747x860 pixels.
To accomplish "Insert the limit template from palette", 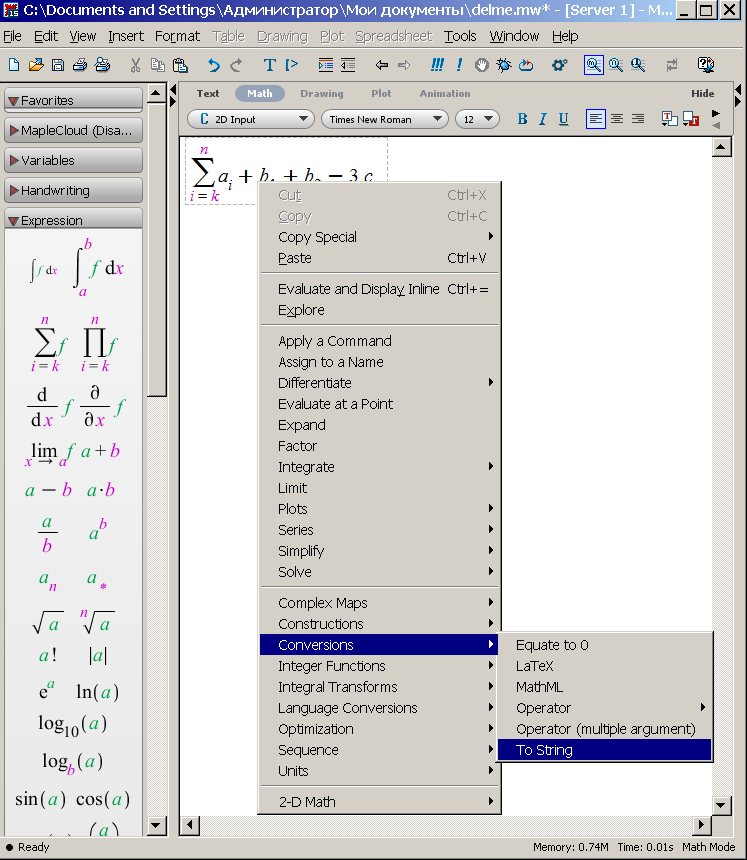I will (x=48, y=453).
